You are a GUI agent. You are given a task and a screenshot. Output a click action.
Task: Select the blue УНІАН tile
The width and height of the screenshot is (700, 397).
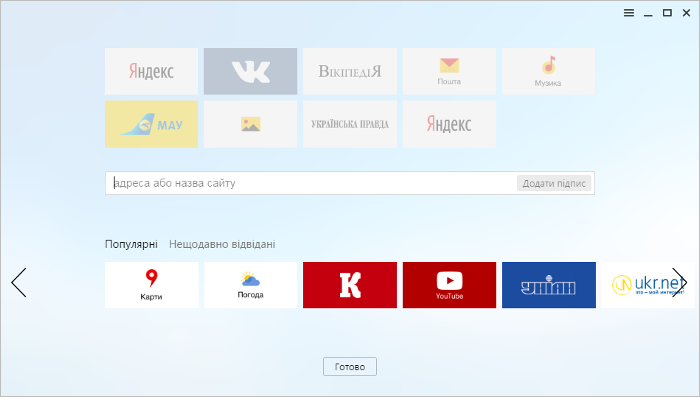(549, 285)
